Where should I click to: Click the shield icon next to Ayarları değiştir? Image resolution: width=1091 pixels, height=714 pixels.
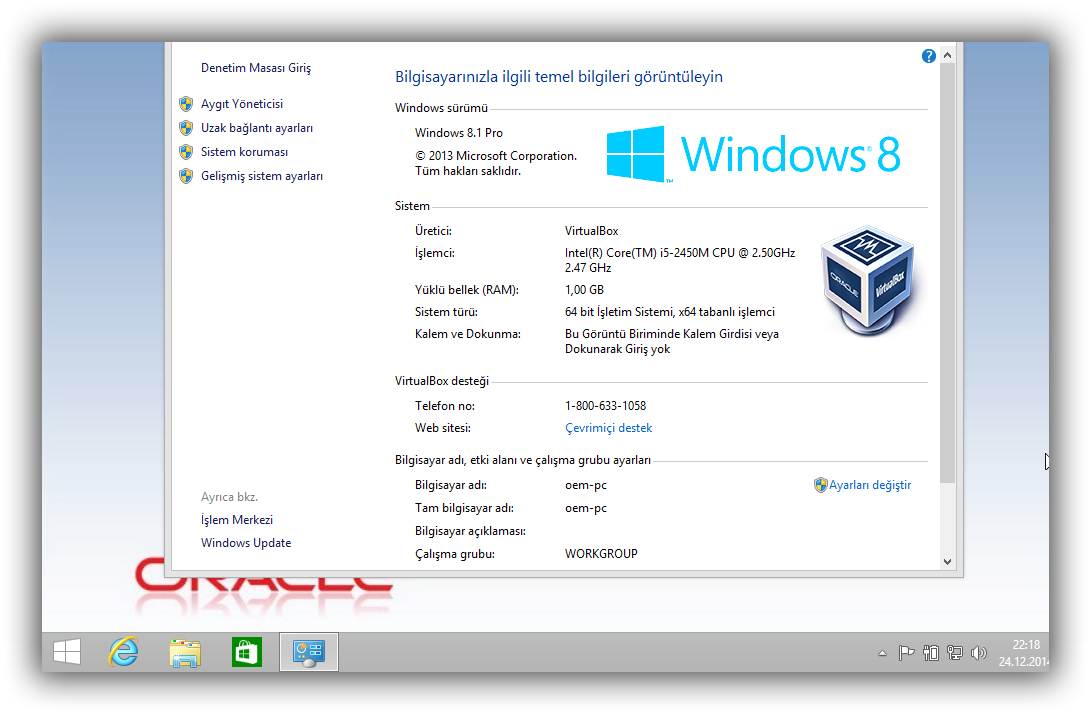click(820, 485)
